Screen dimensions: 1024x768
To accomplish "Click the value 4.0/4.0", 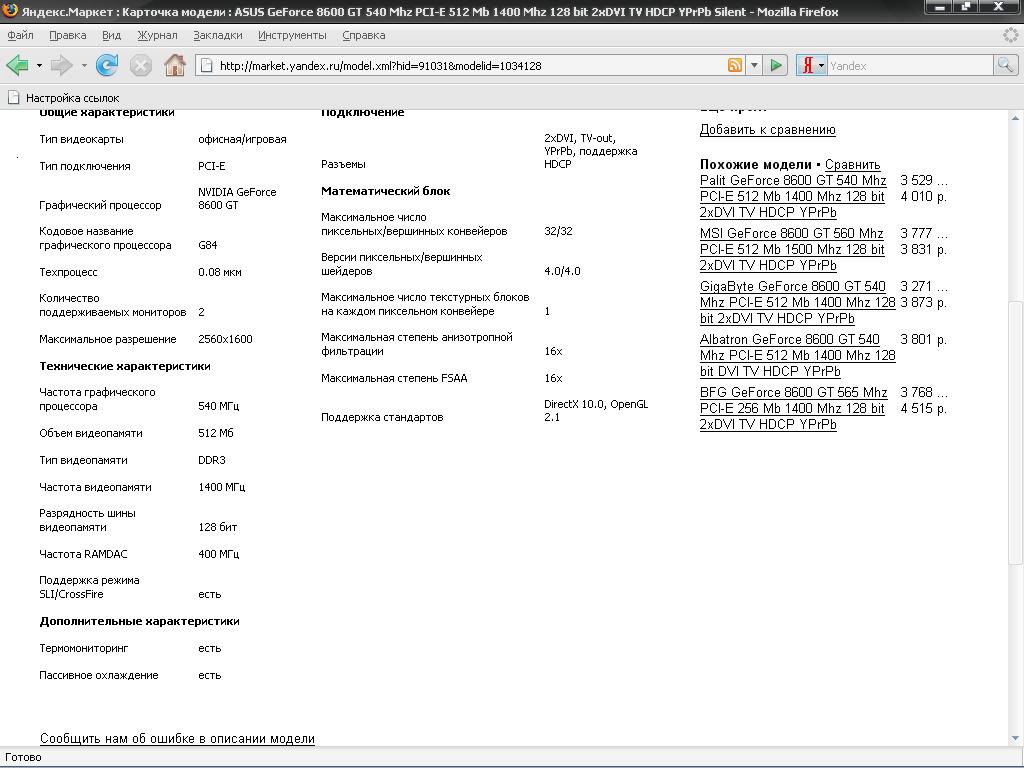I will pos(562,271).
